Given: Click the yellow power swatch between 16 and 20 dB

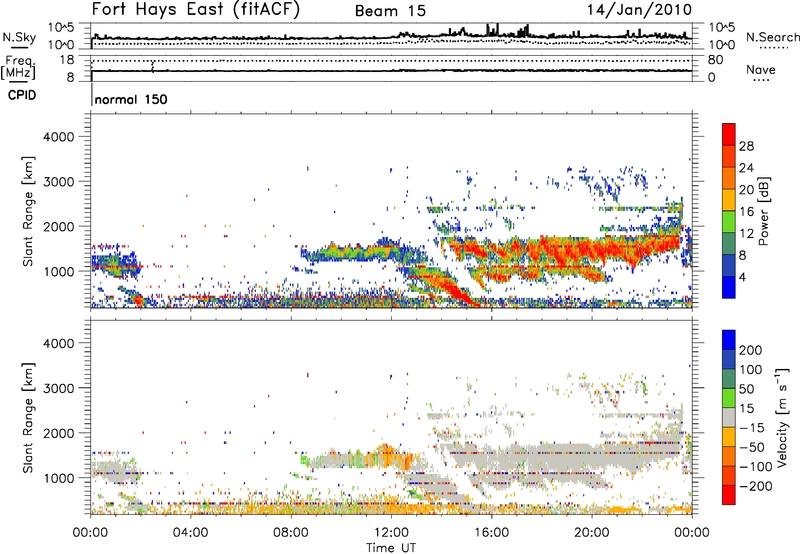Looking at the screenshot, I should point(729,200).
